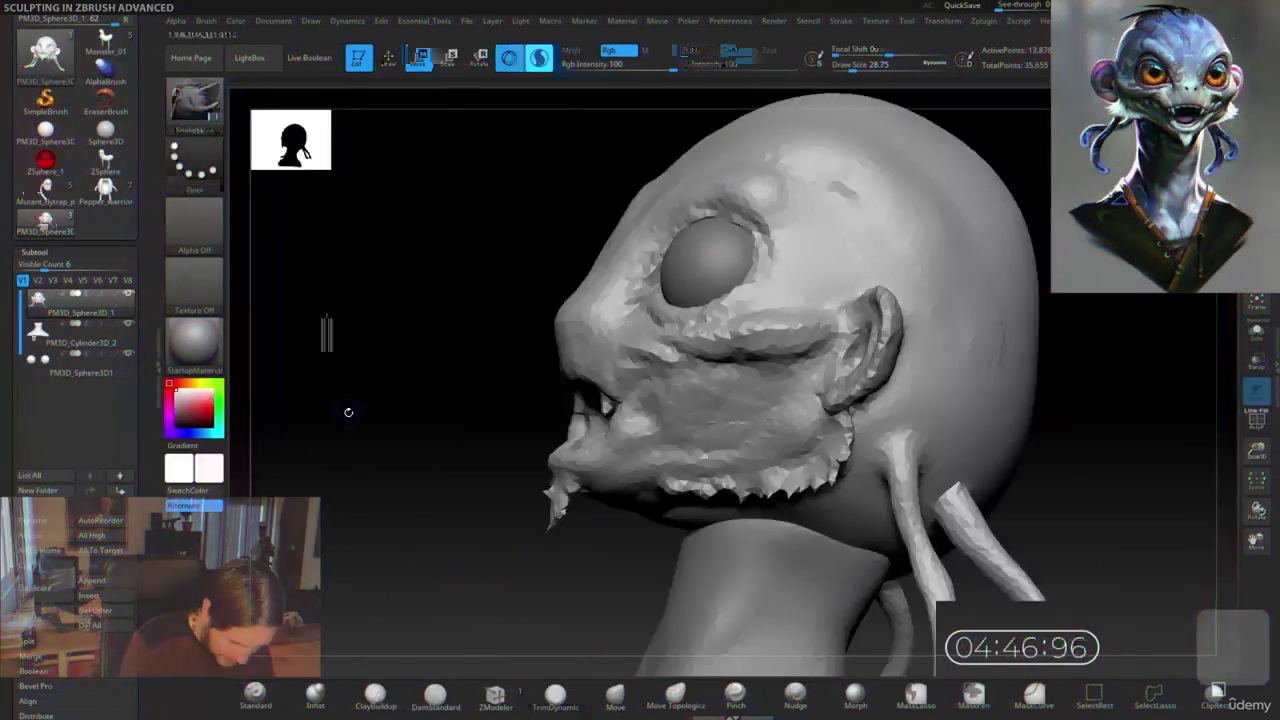Screen dimensions: 1280x720
Task: Select the Nudge brush
Action: tap(795, 696)
